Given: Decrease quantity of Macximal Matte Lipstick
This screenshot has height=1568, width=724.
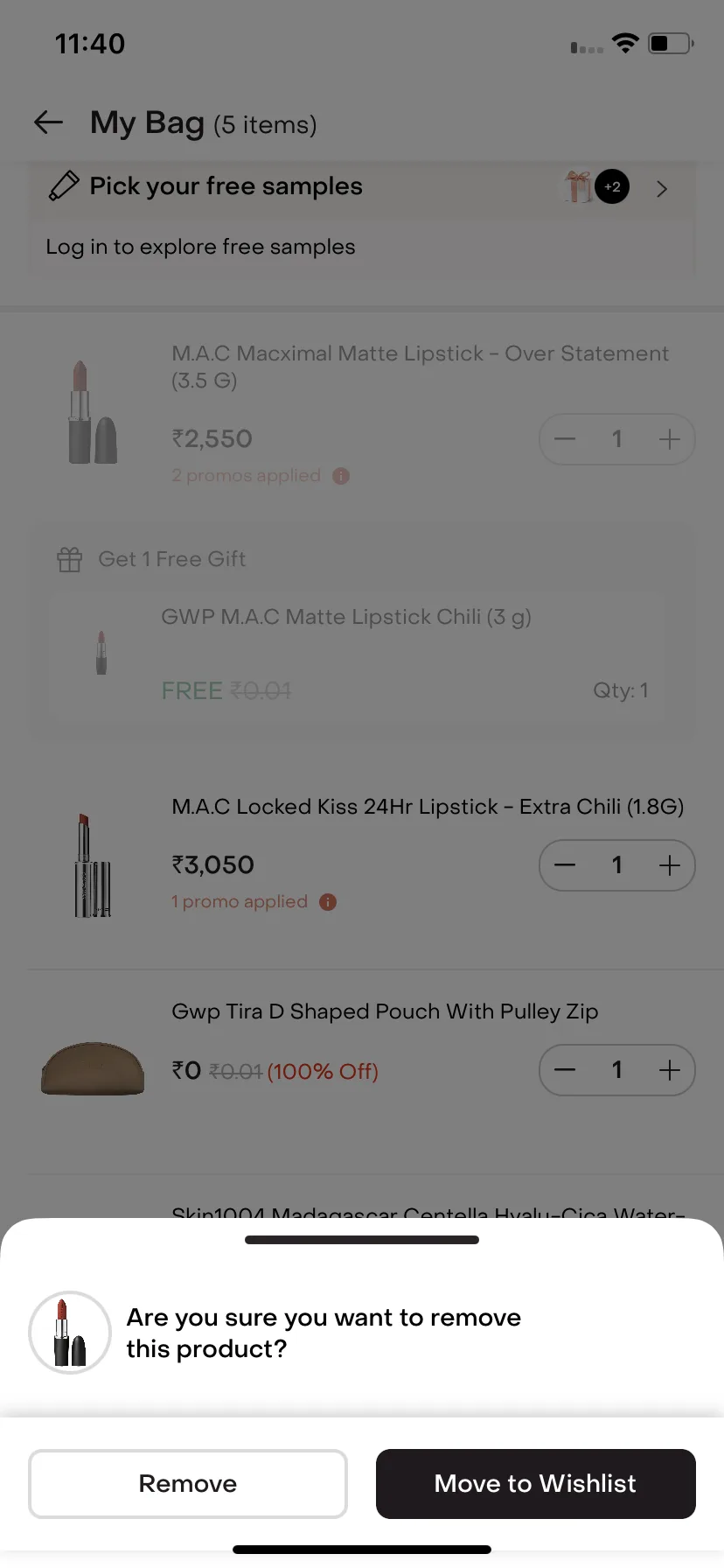Looking at the screenshot, I should [x=565, y=438].
